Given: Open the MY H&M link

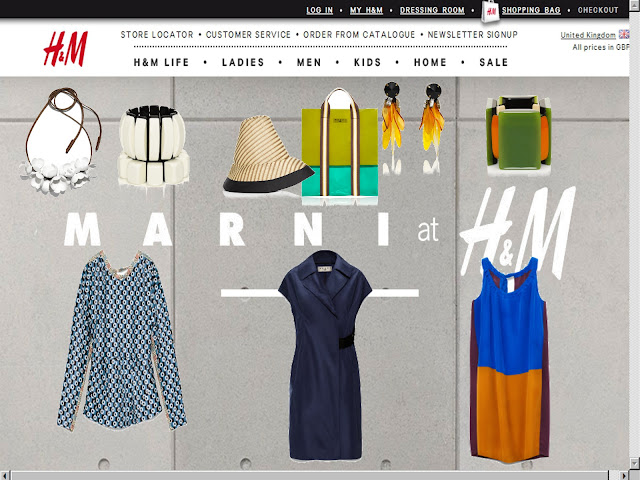Looking at the screenshot, I should (x=366, y=10).
